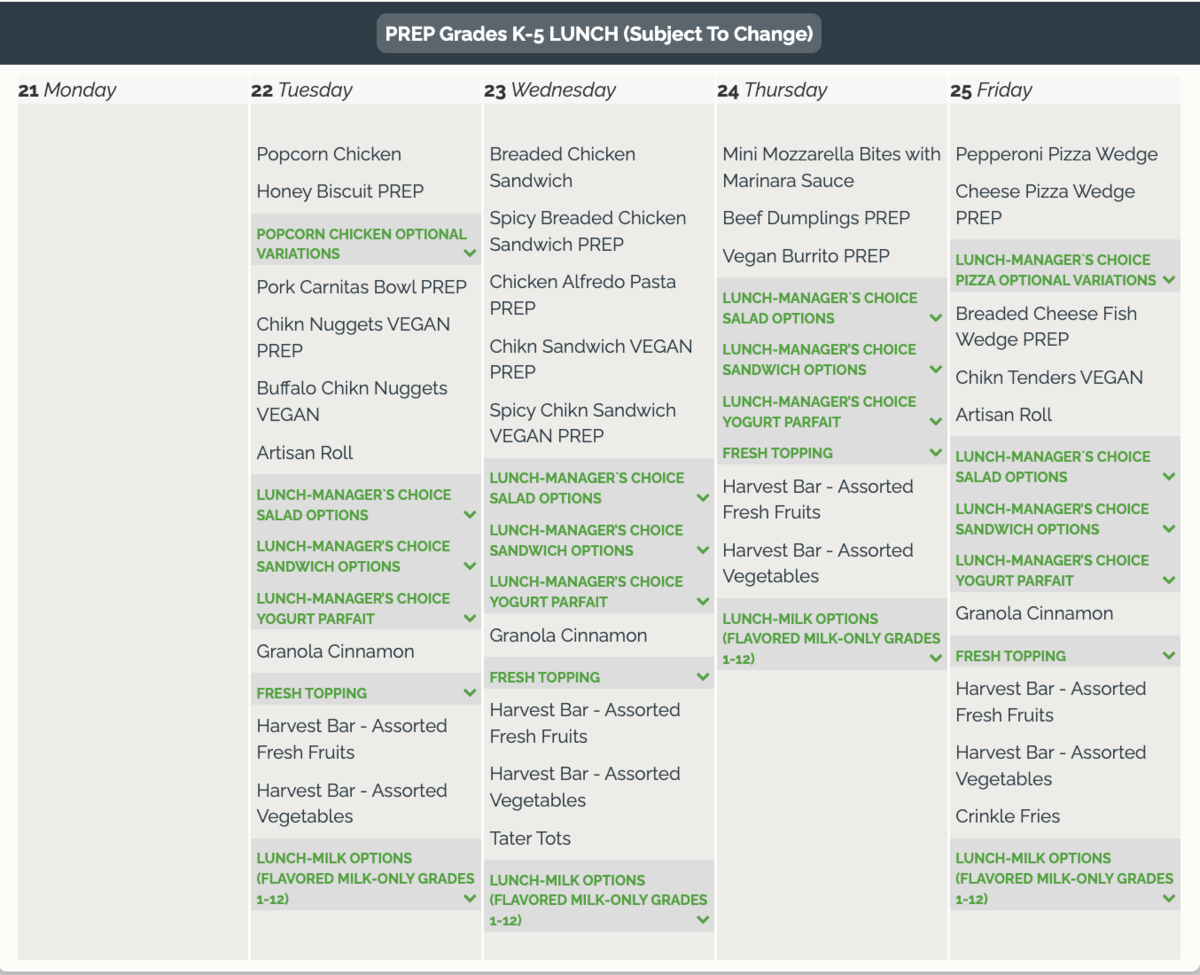This screenshot has width=1200, height=975.
Task: Select Mini Mozzarella Bites with Marinara Sauce
Action: tap(831, 167)
